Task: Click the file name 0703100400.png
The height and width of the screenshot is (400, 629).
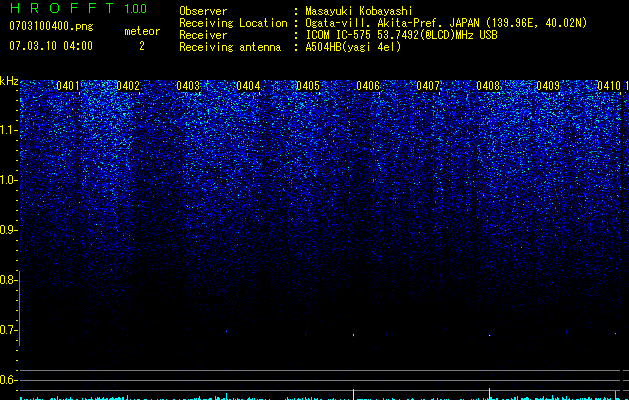Action: click(x=51, y=27)
